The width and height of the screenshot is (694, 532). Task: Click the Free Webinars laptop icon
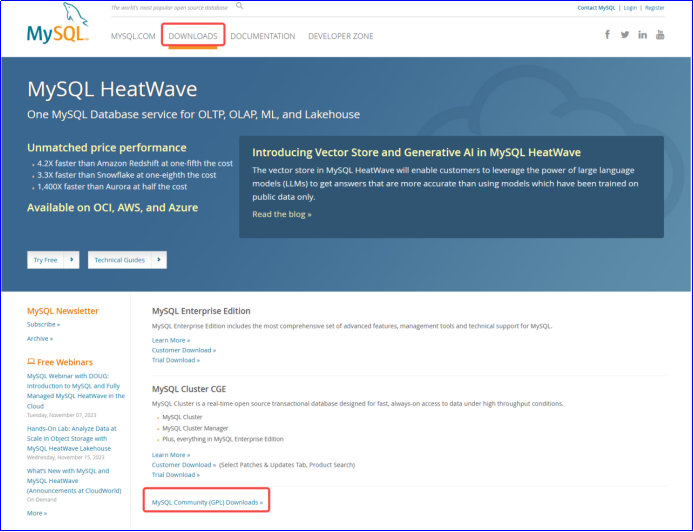coord(31,362)
